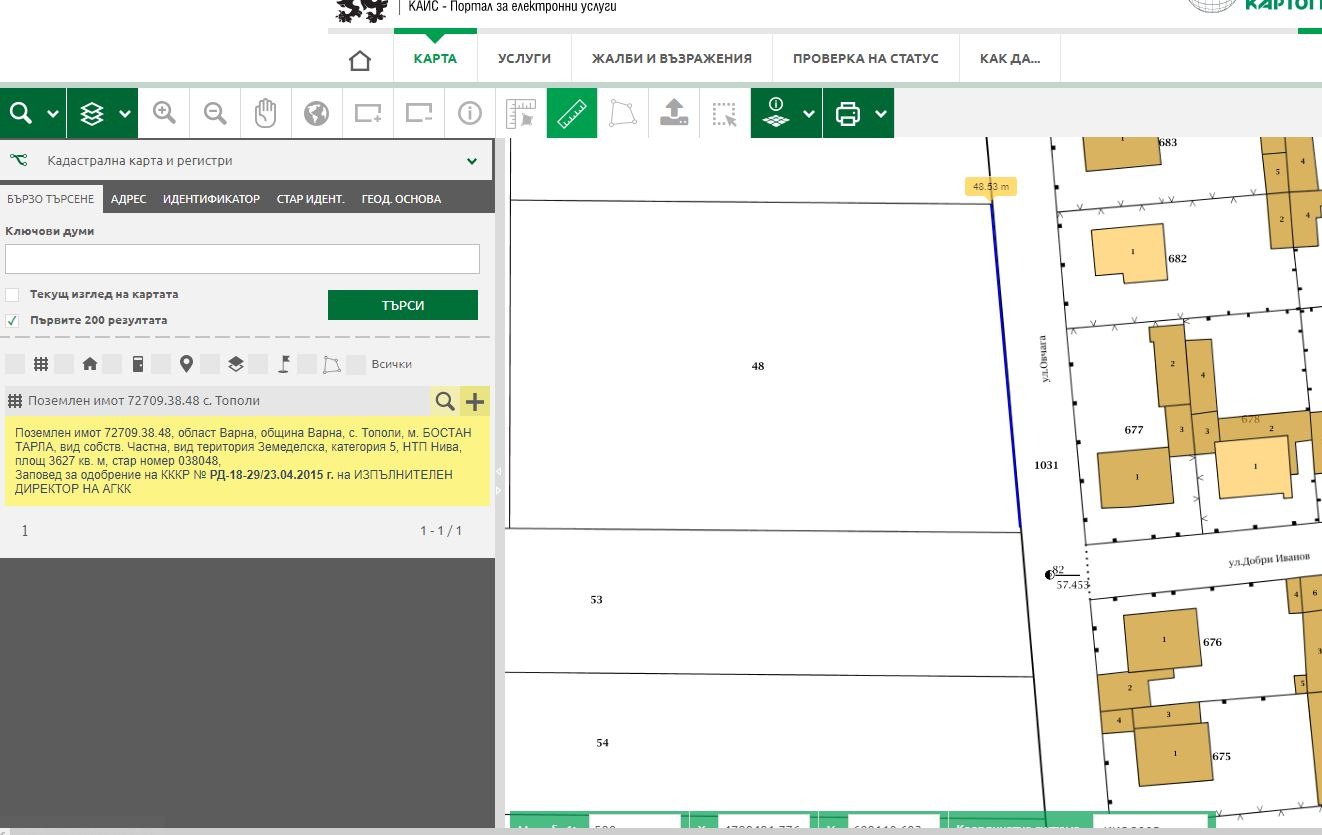Click the home icon in top navigation
Viewport: 1322px width, 835px height.
click(360, 60)
